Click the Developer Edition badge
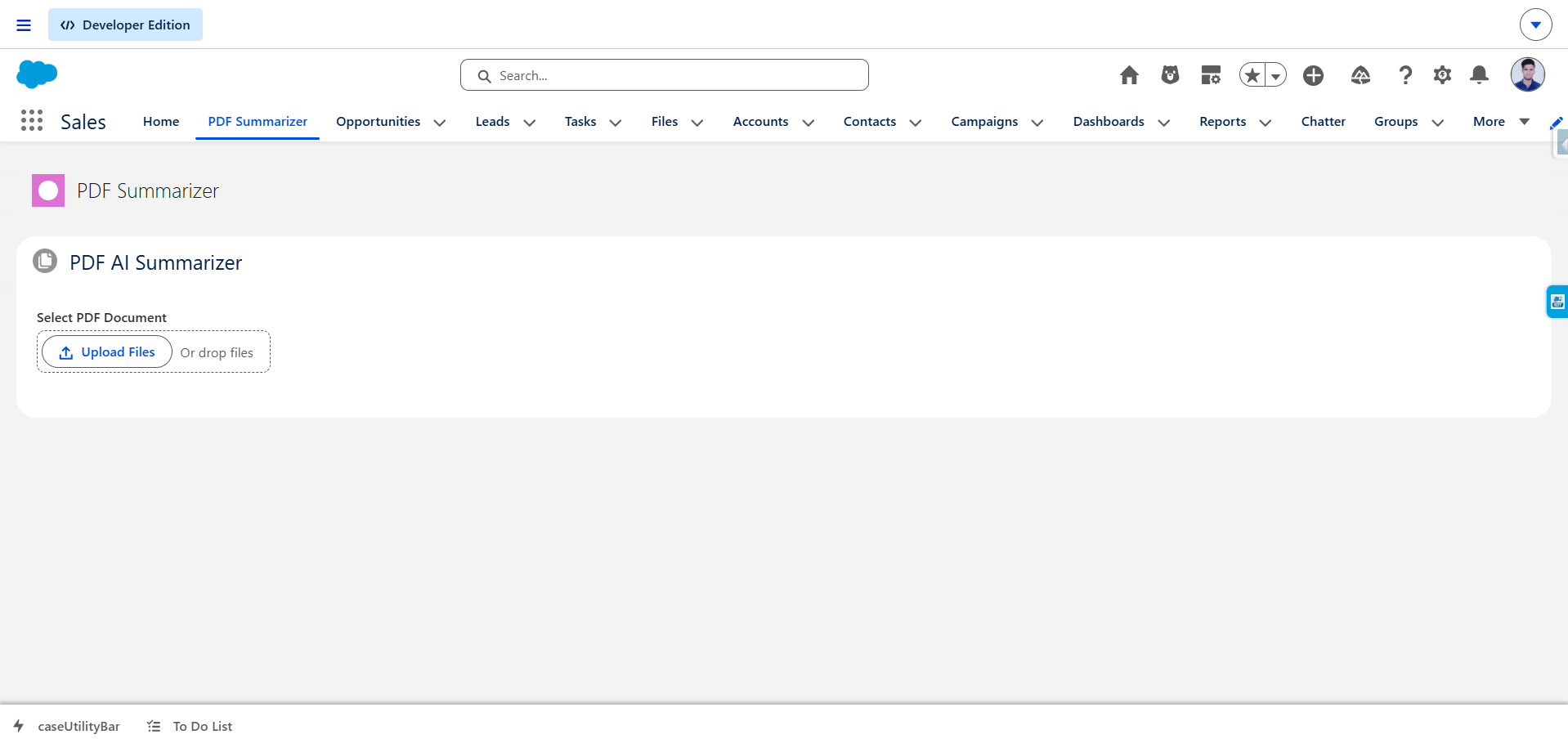Viewport: 1568px width, 739px height. (x=125, y=25)
